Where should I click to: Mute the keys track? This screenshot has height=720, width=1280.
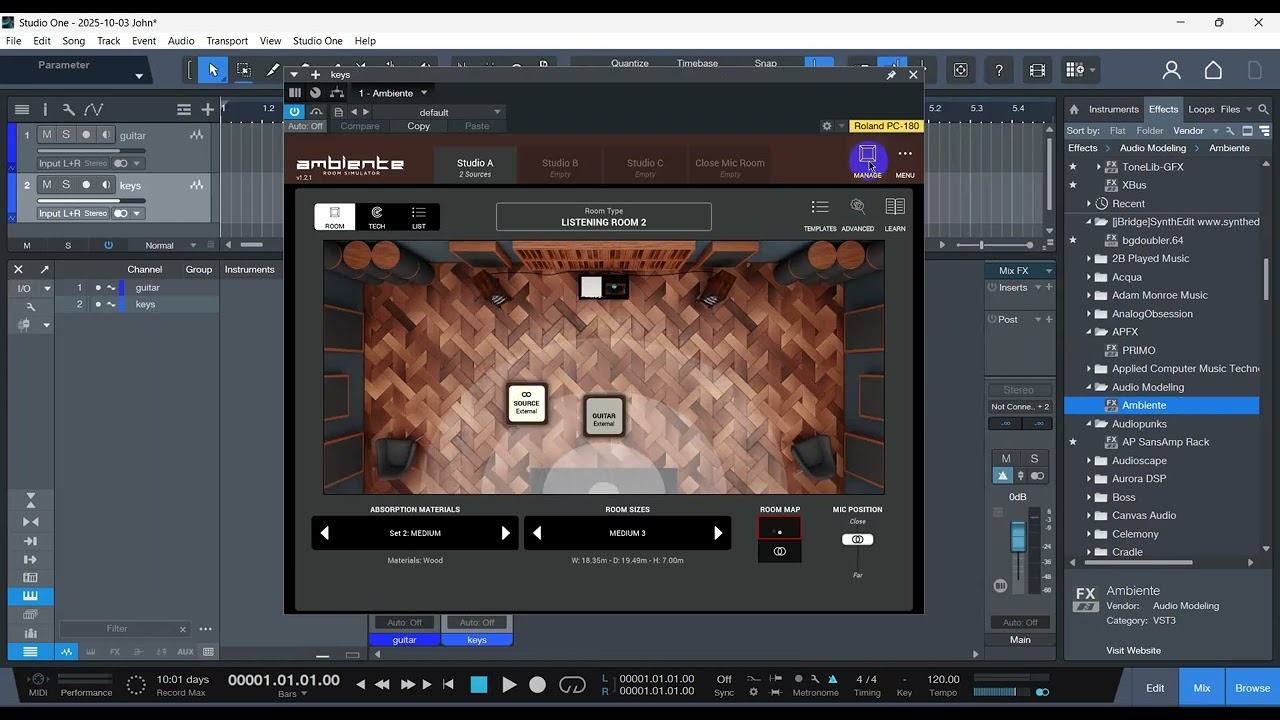[x=47, y=185]
